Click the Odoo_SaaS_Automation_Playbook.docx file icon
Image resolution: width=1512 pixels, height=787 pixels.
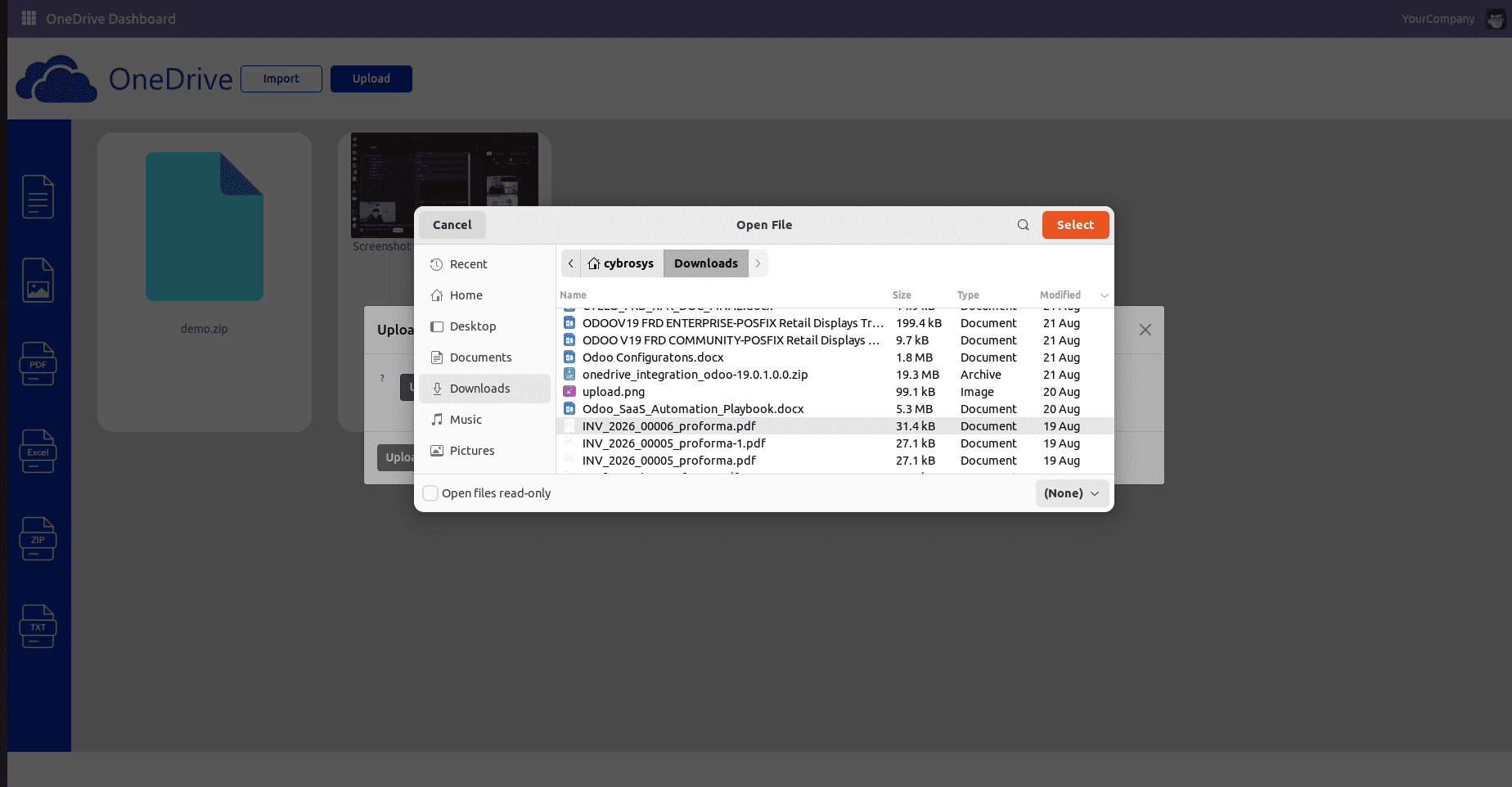[x=569, y=409]
